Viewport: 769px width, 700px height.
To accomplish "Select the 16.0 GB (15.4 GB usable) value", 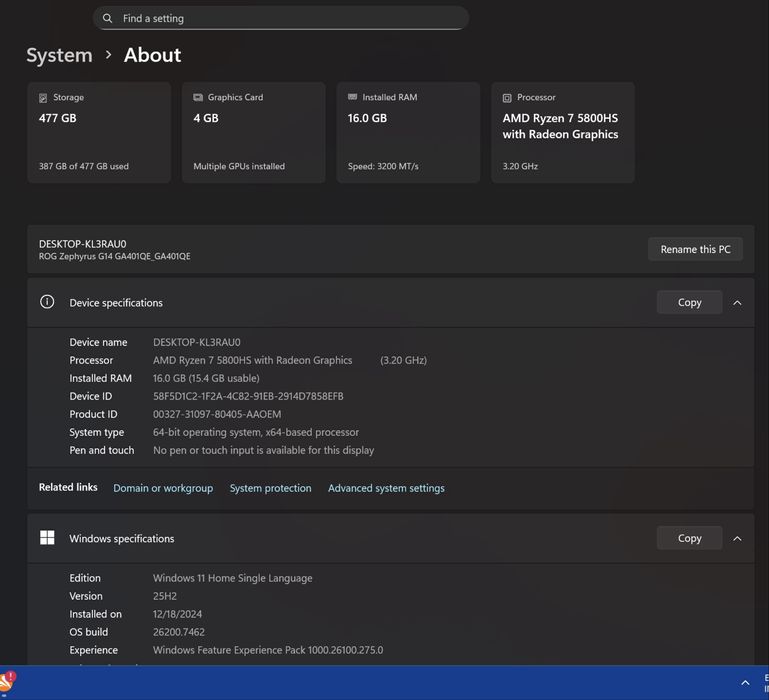I will pos(206,378).
